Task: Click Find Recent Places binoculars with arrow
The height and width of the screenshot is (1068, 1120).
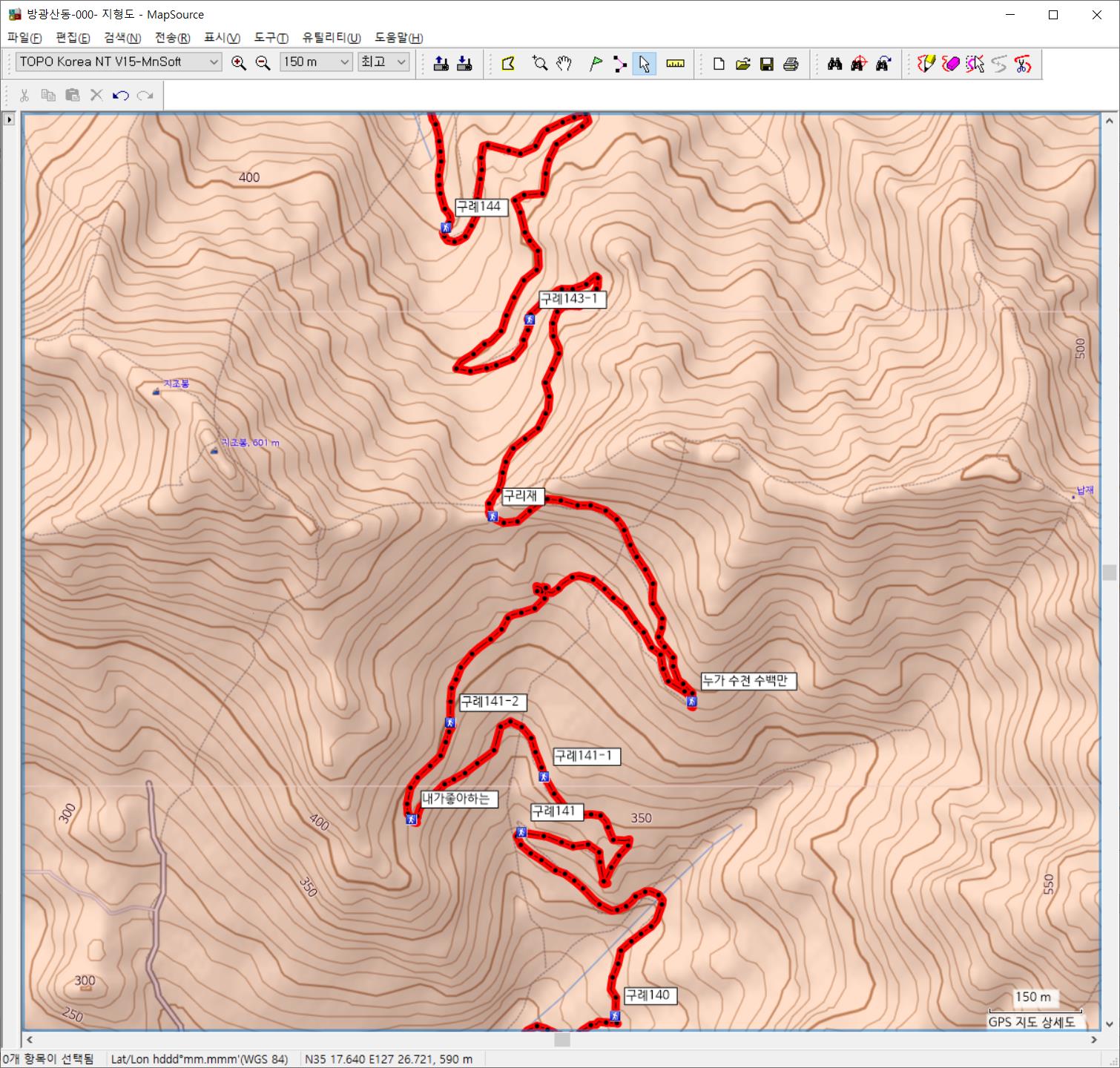Action: click(x=883, y=64)
